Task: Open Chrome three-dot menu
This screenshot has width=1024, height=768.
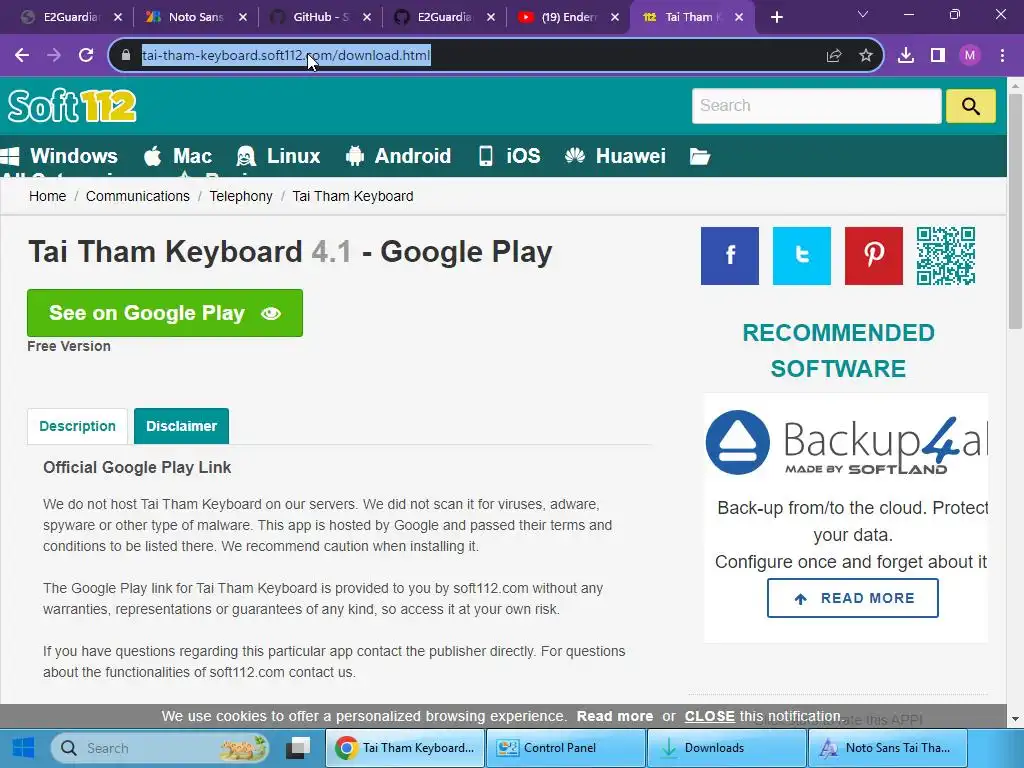Action: (x=1002, y=56)
